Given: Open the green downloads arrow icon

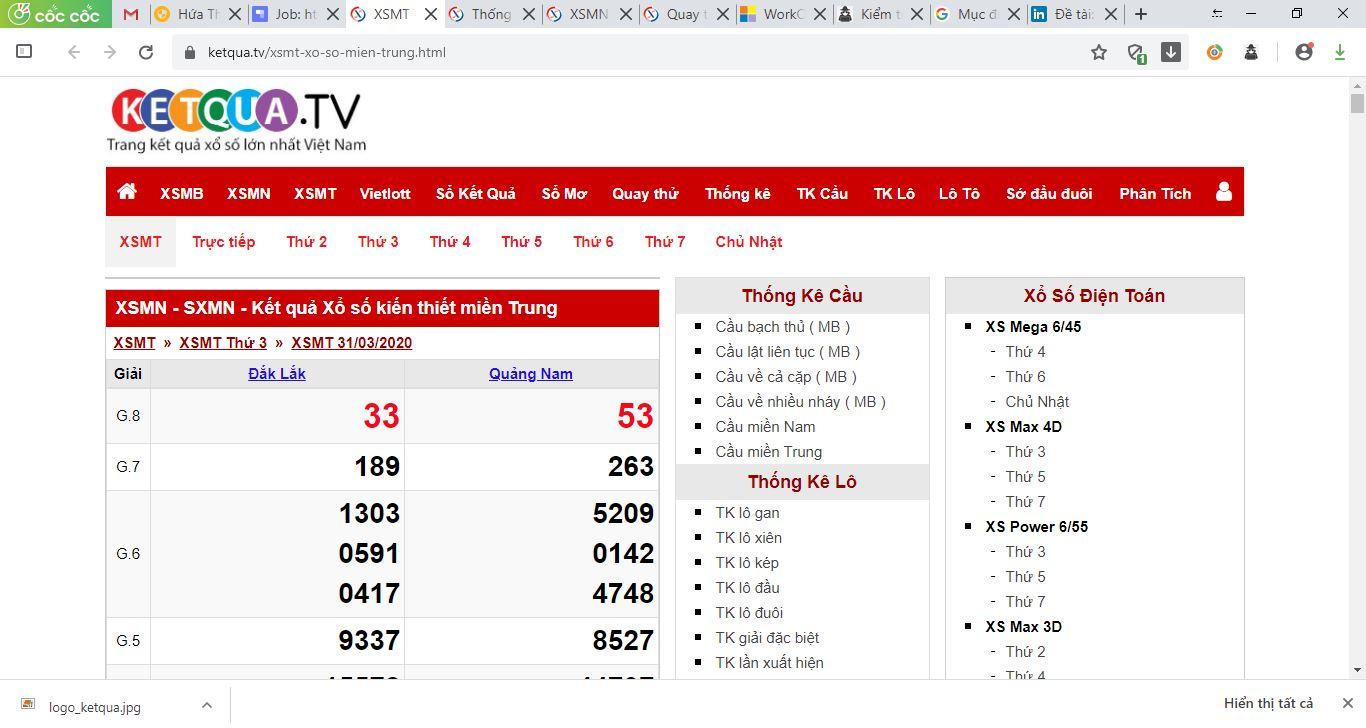Looking at the screenshot, I should pyautogui.click(x=1339, y=52).
